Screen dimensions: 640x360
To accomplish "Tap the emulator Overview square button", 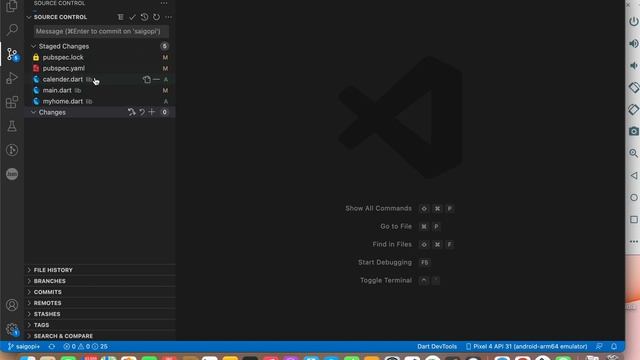I will [x=633, y=220].
